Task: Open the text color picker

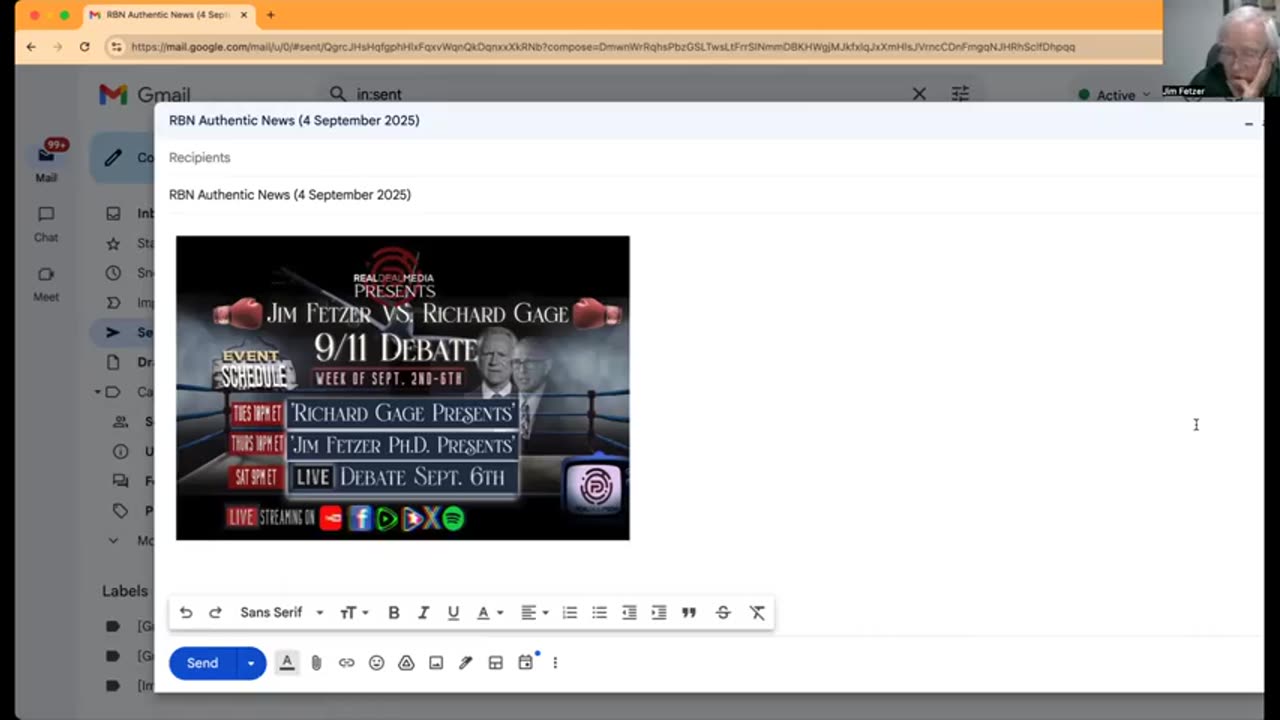Action: point(489,613)
